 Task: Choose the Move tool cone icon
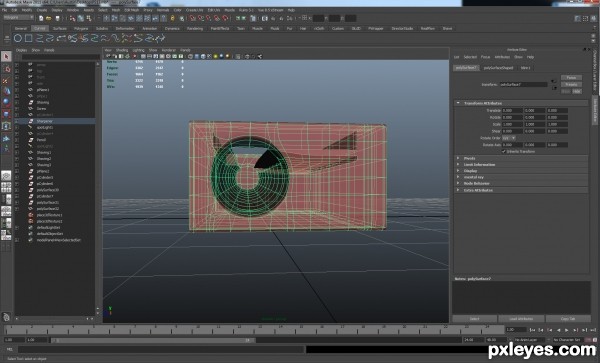point(6,91)
